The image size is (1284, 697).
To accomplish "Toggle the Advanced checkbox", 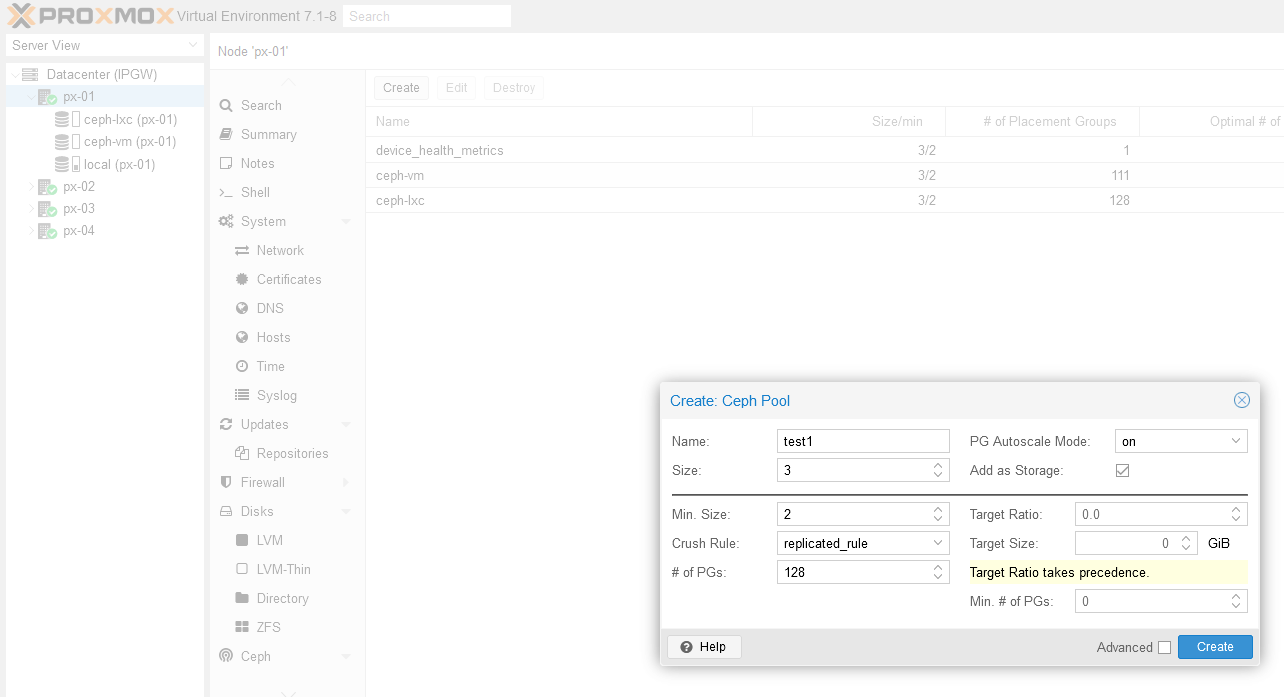I will pyautogui.click(x=1164, y=647).
